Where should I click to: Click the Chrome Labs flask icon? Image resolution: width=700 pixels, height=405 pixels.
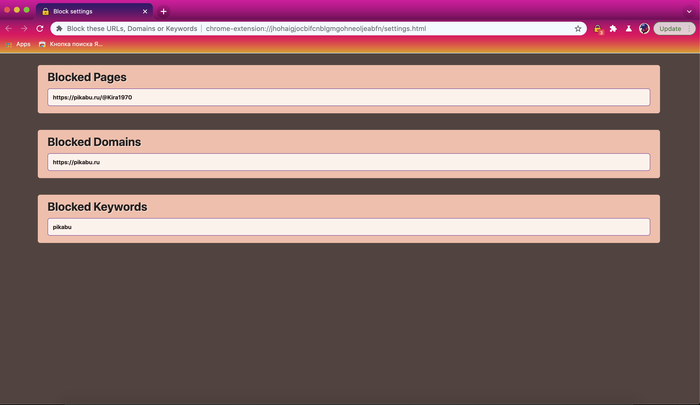(628, 29)
